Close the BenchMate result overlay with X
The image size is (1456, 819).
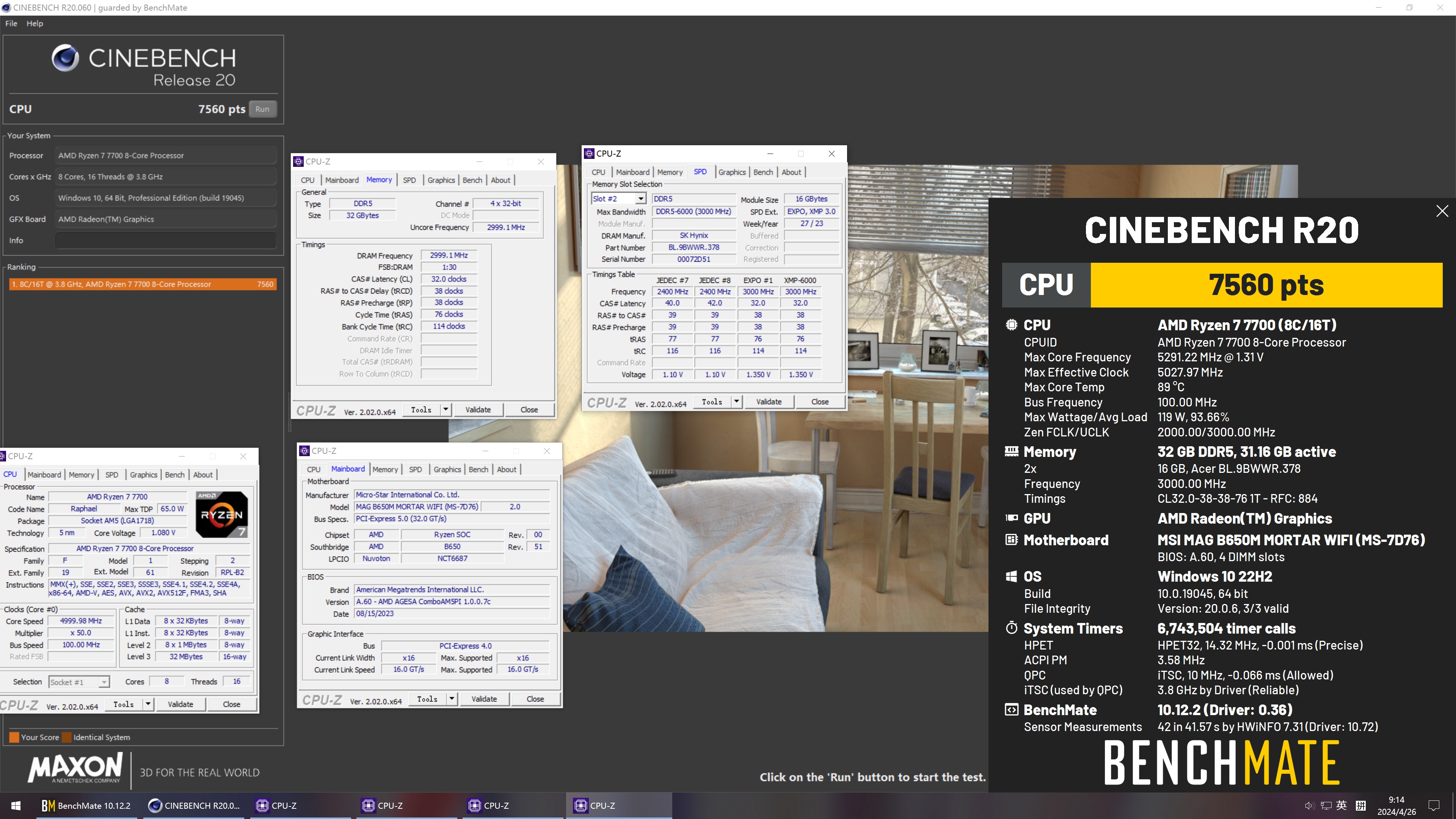tap(1442, 211)
